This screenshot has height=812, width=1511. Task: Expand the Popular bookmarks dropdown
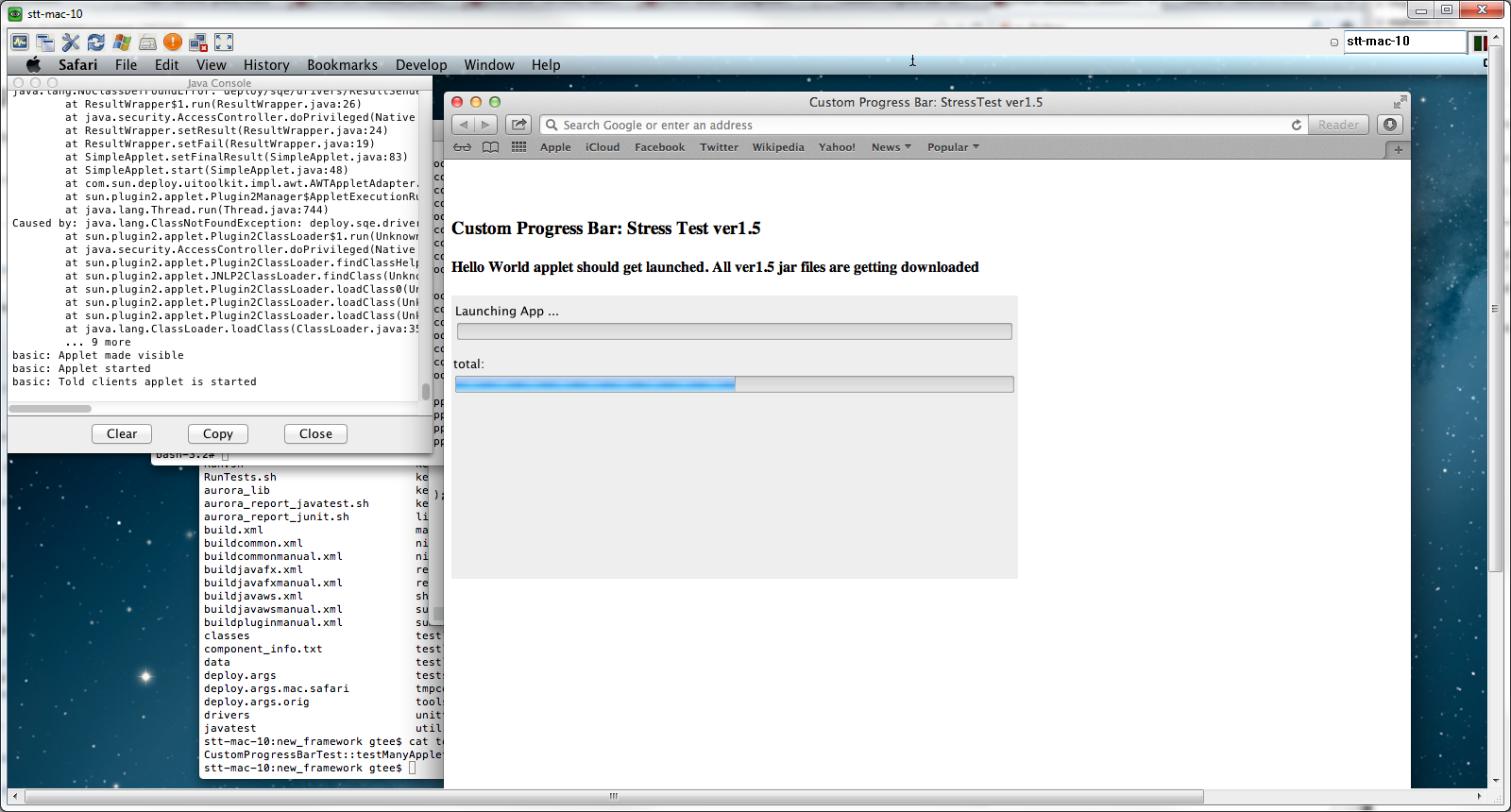[952, 147]
